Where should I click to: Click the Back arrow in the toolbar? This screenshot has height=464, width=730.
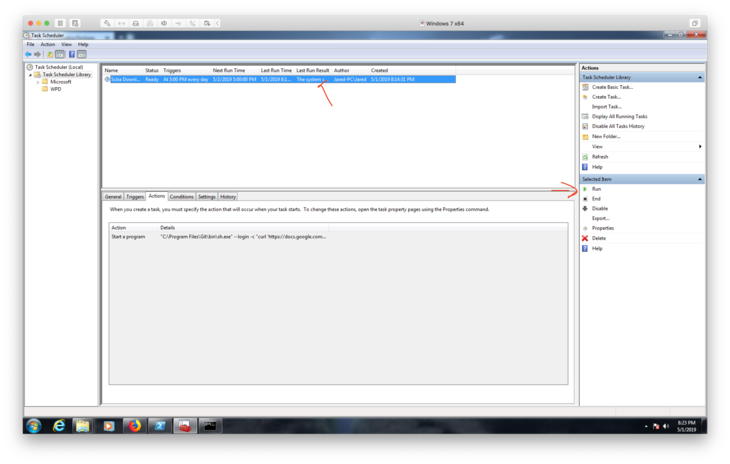coord(28,54)
